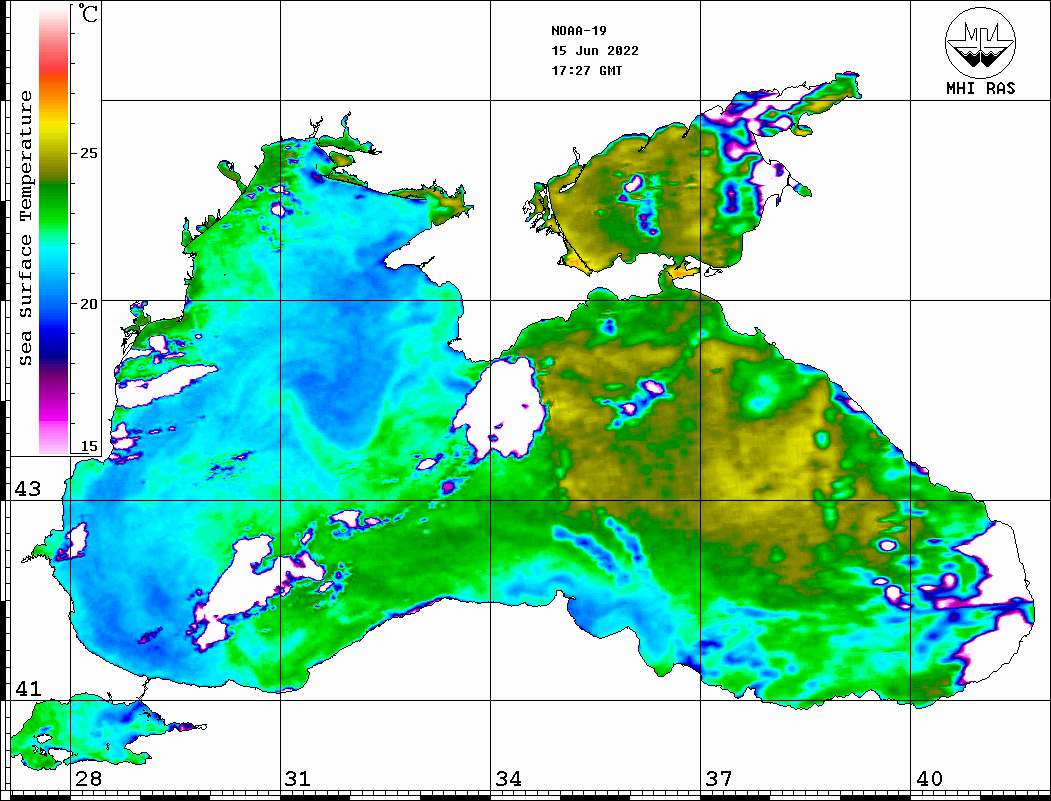Click the '15' value on color scale
1051x801 pixels.
click(x=88, y=446)
